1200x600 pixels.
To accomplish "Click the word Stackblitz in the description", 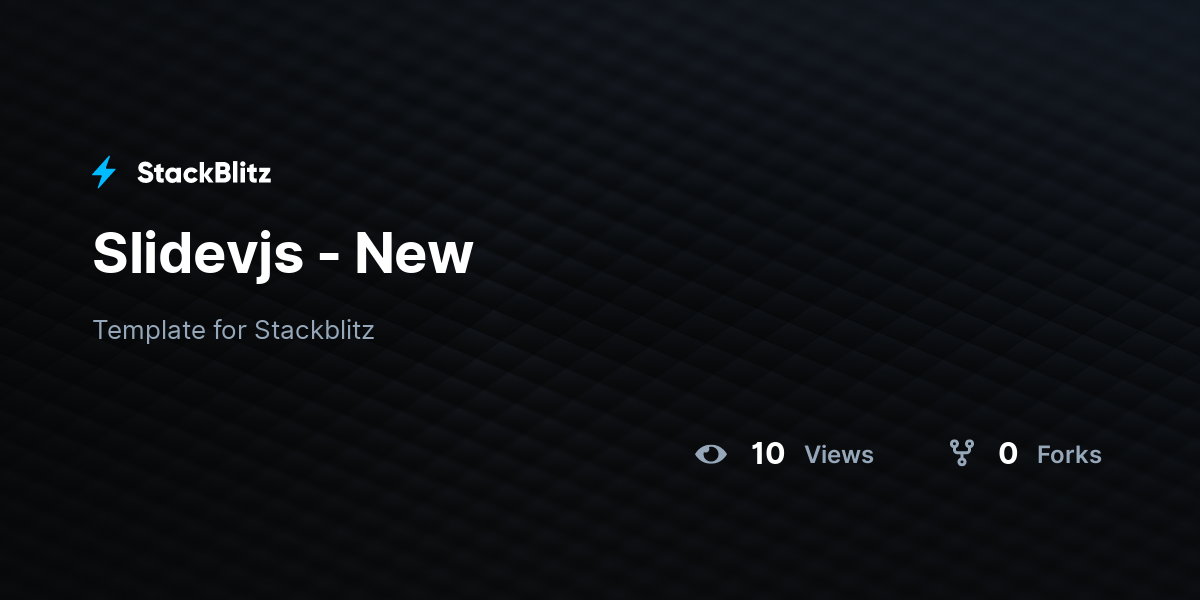I will pyautogui.click(x=315, y=329).
